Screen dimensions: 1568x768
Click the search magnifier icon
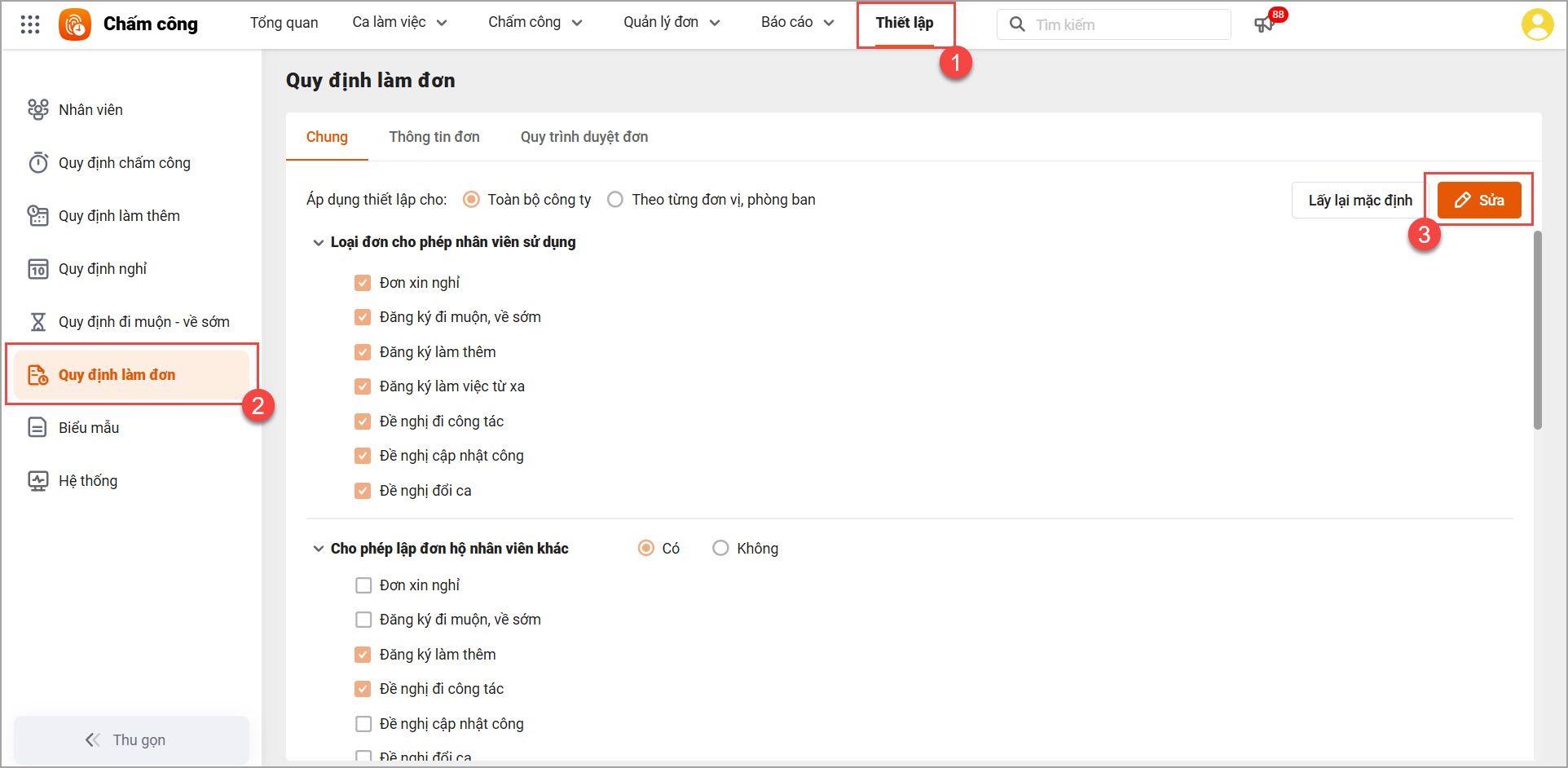(1017, 24)
